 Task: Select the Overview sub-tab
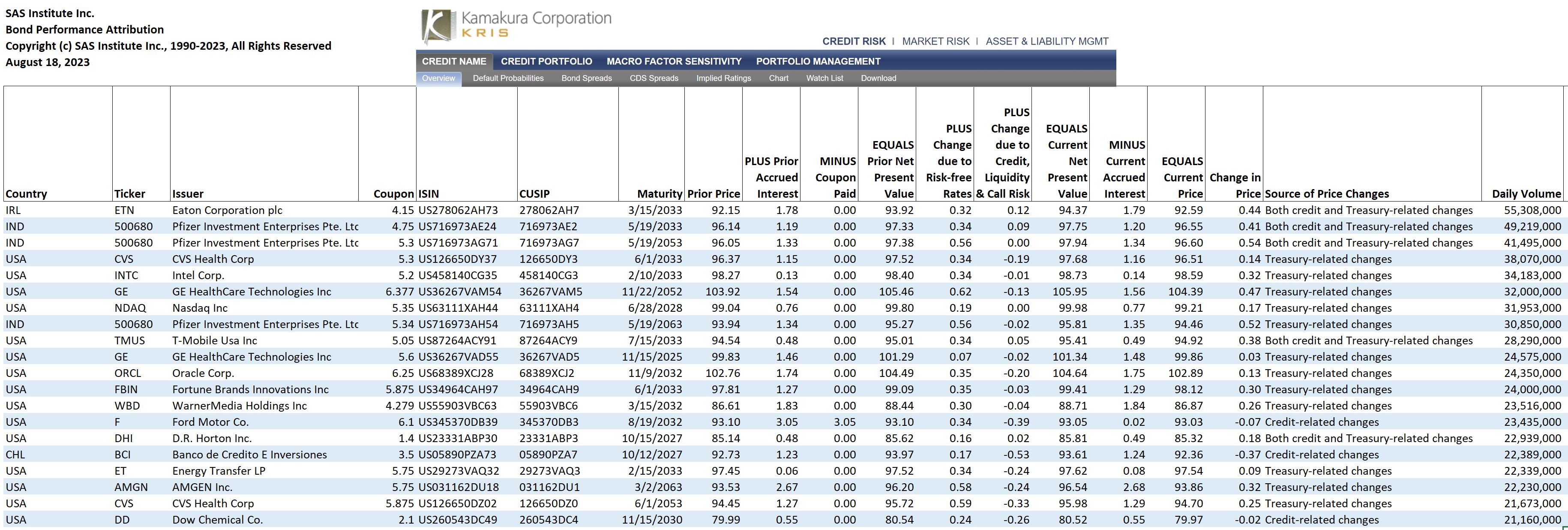[438, 78]
